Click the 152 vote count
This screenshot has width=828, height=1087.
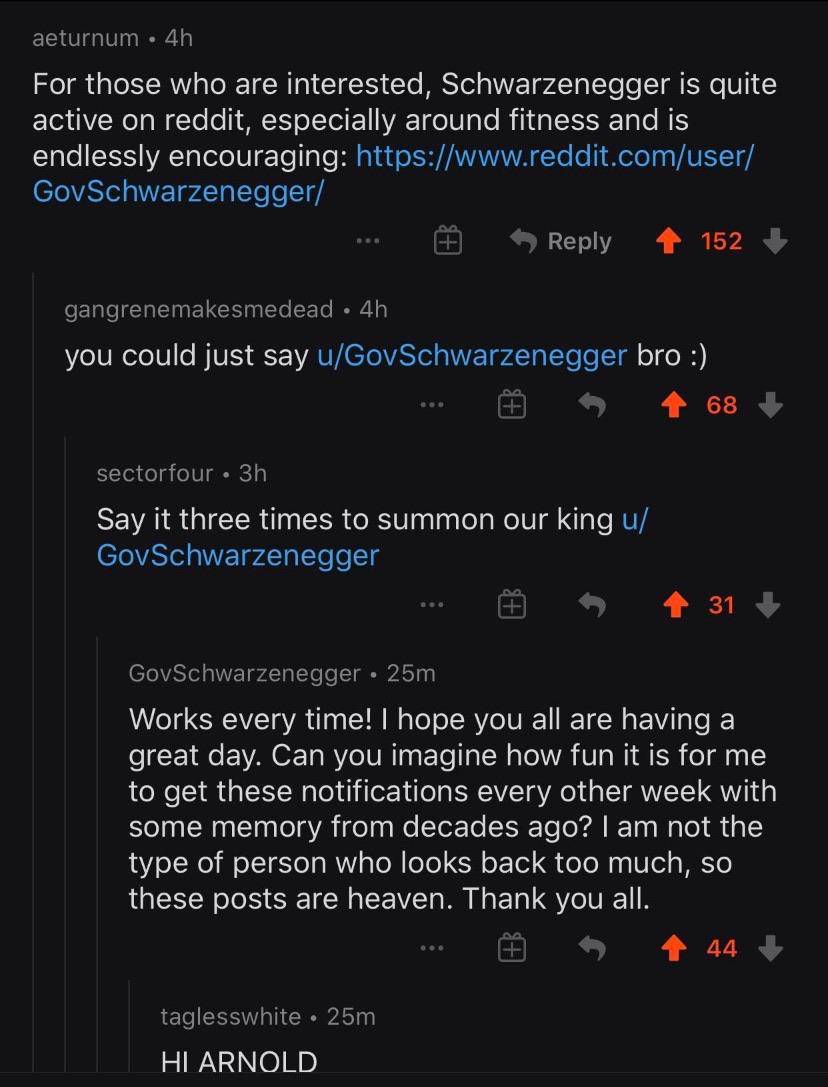coord(722,240)
